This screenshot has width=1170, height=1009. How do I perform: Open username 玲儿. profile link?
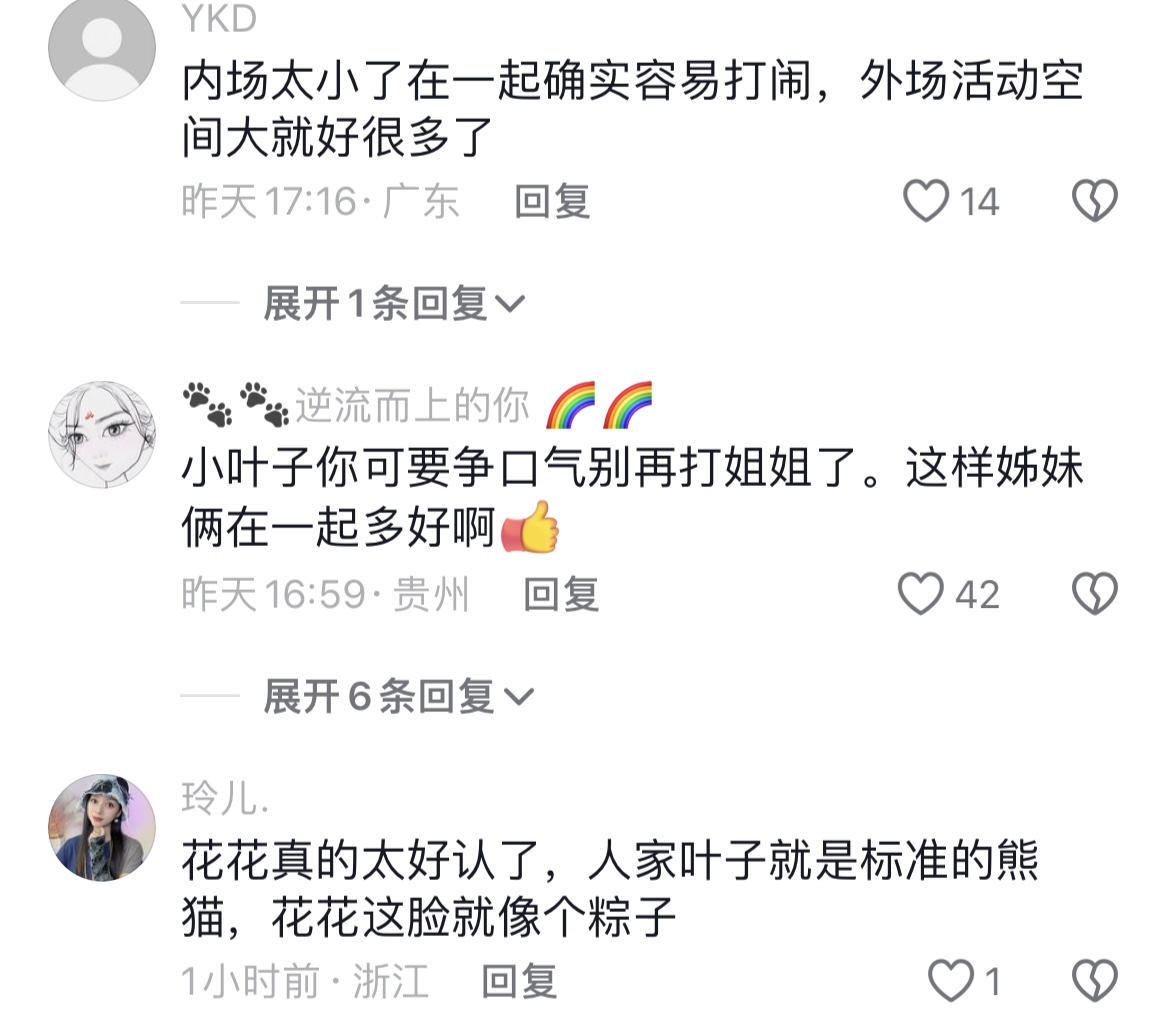[225, 797]
